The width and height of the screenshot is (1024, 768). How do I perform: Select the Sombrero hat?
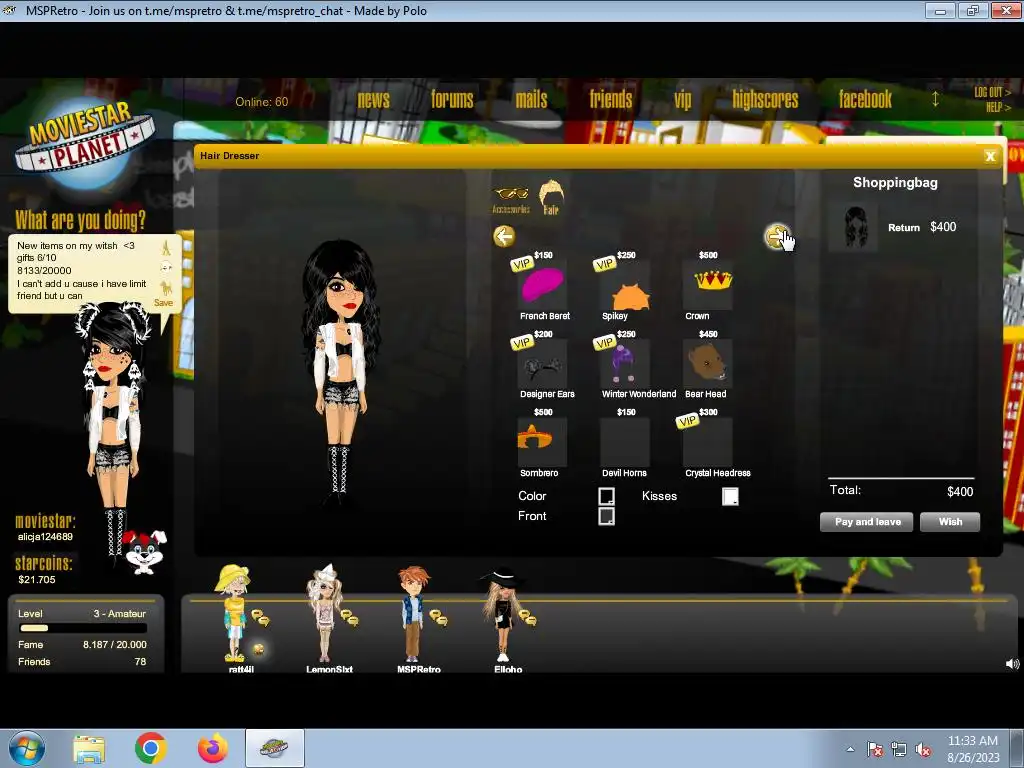[542, 442]
